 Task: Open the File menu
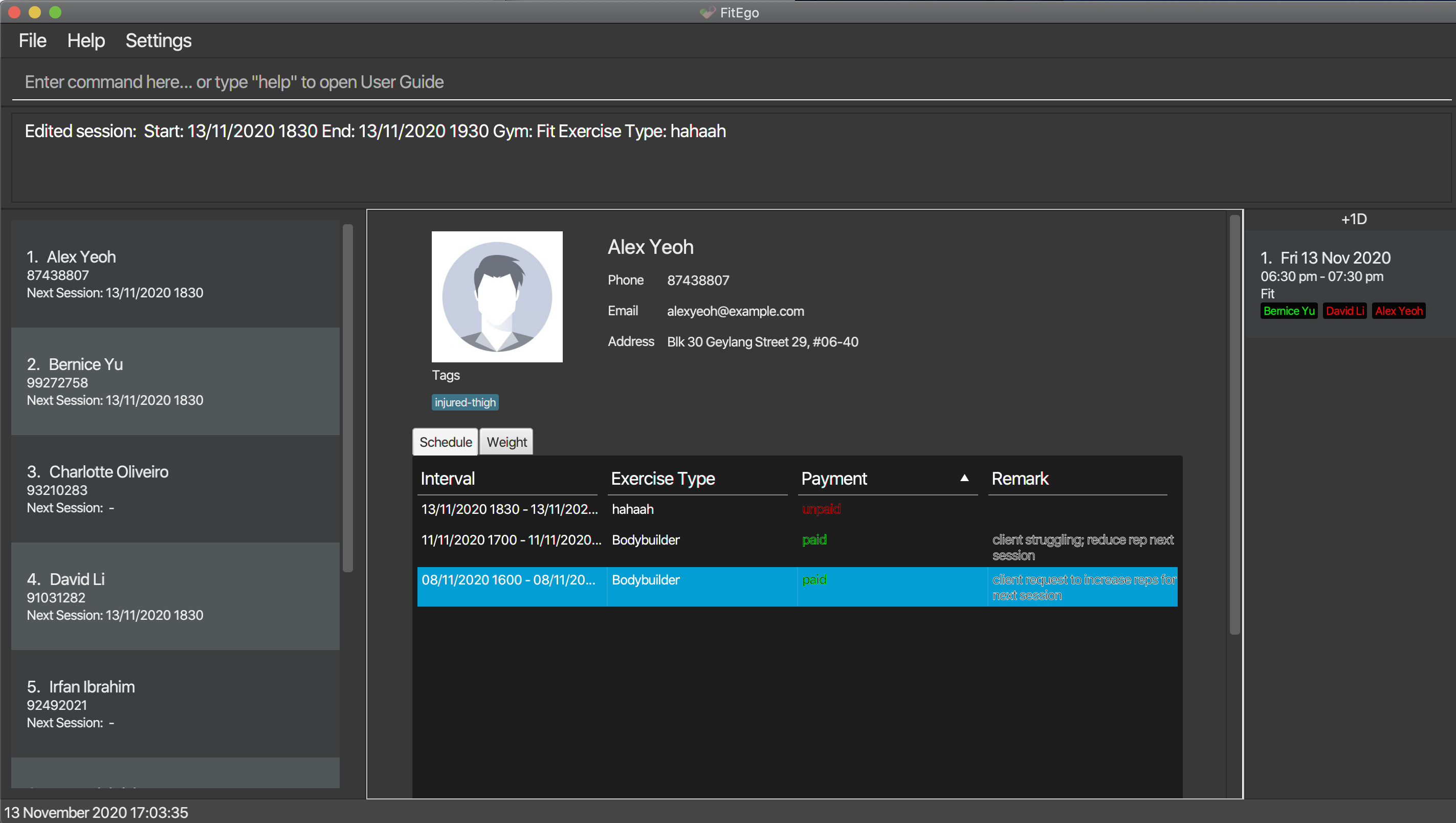[32, 41]
